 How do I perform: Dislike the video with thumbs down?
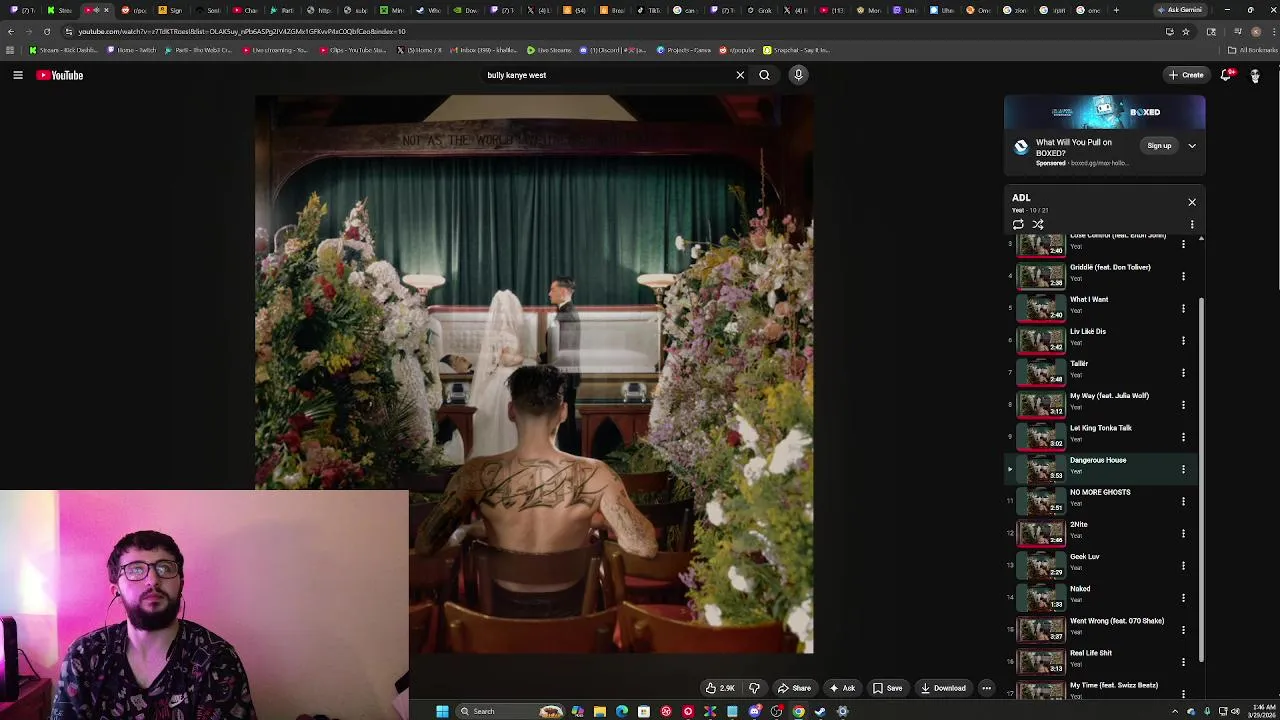(754, 688)
